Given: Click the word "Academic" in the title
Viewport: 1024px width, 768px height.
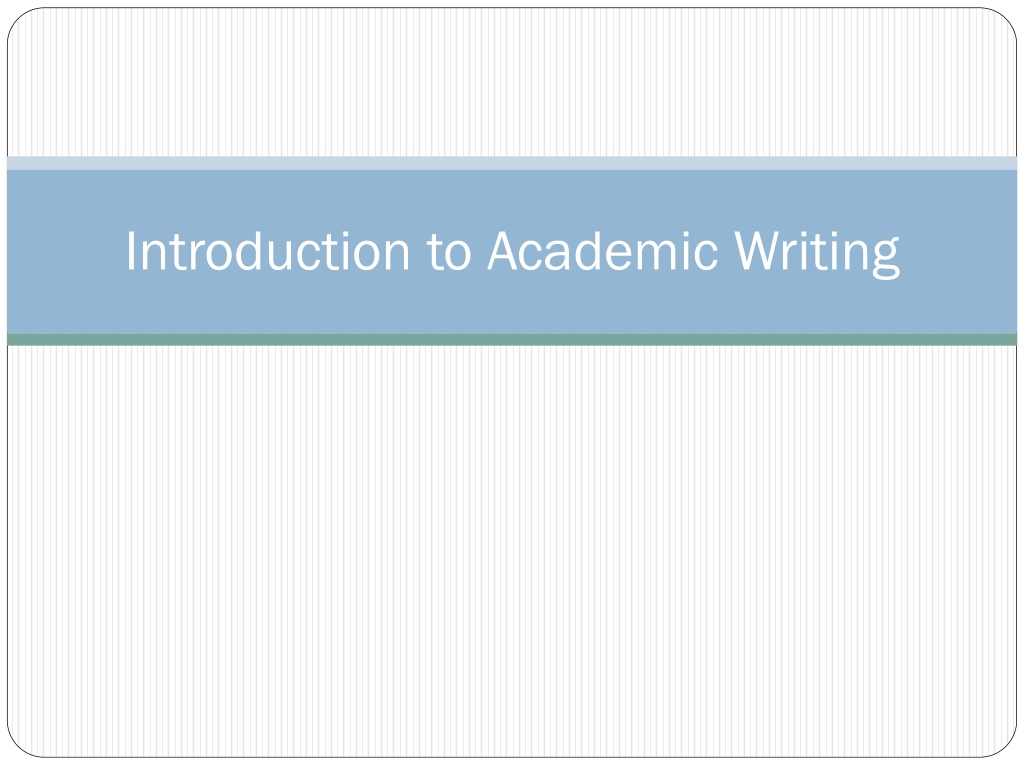Looking at the screenshot, I should tap(603, 251).
